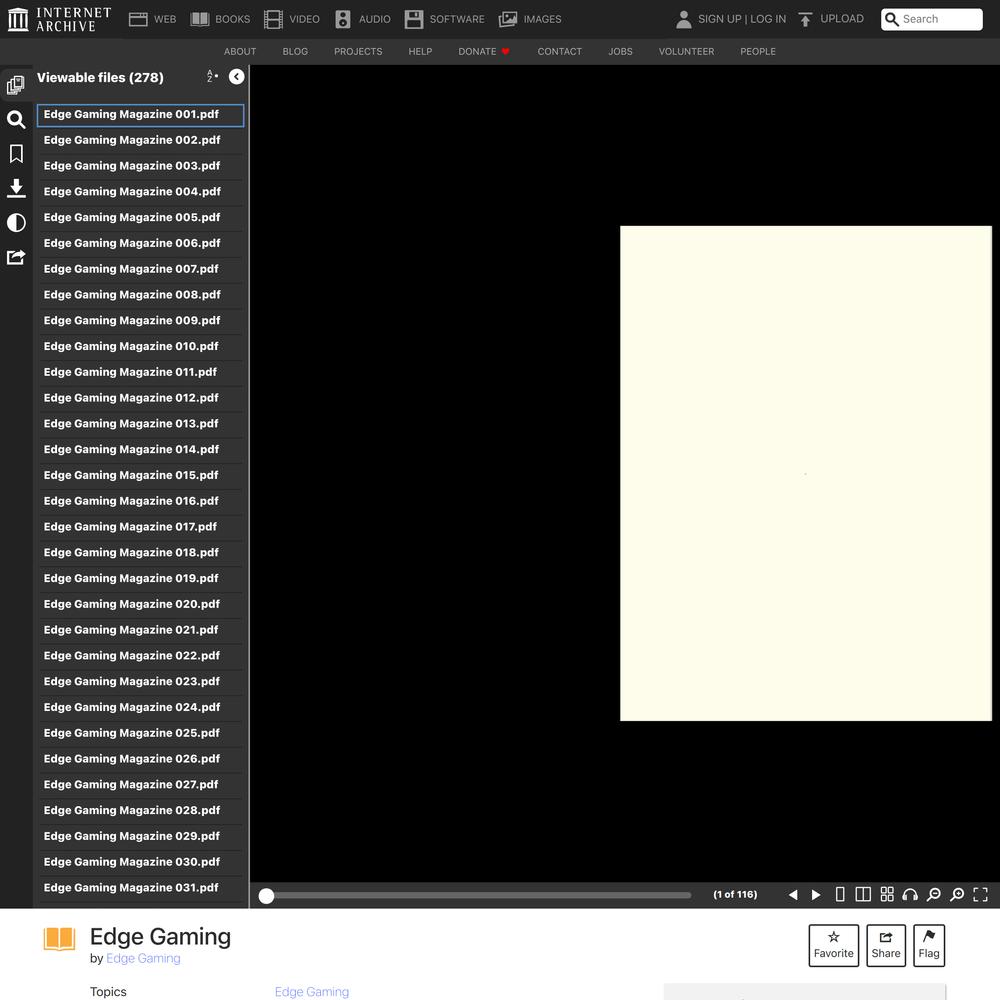Zoom out of the page
Image resolution: width=1000 pixels, height=1000 pixels.
pyautogui.click(x=934, y=895)
